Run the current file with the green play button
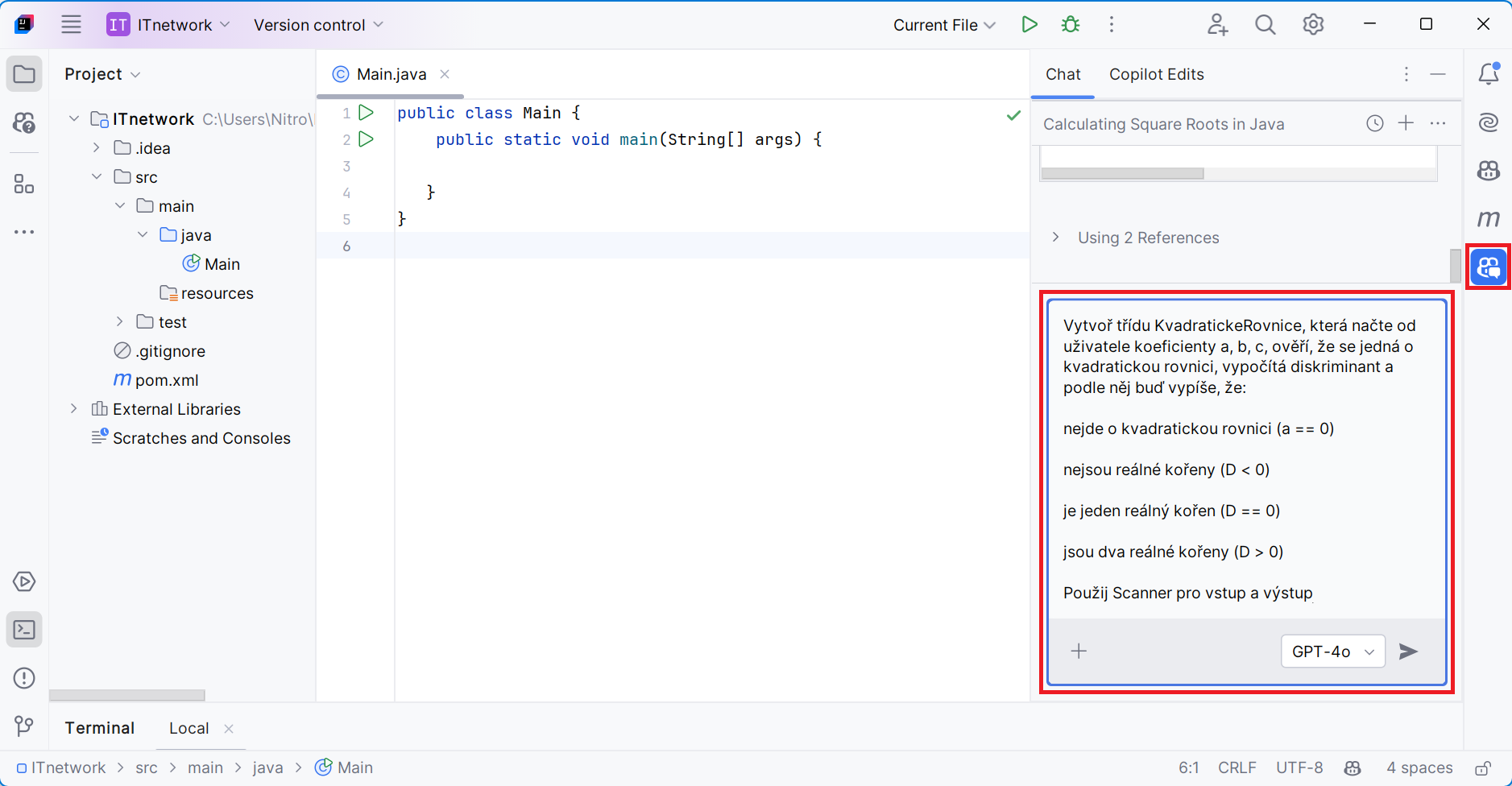This screenshot has height=786, width=1512. (x=1029, y=24)
